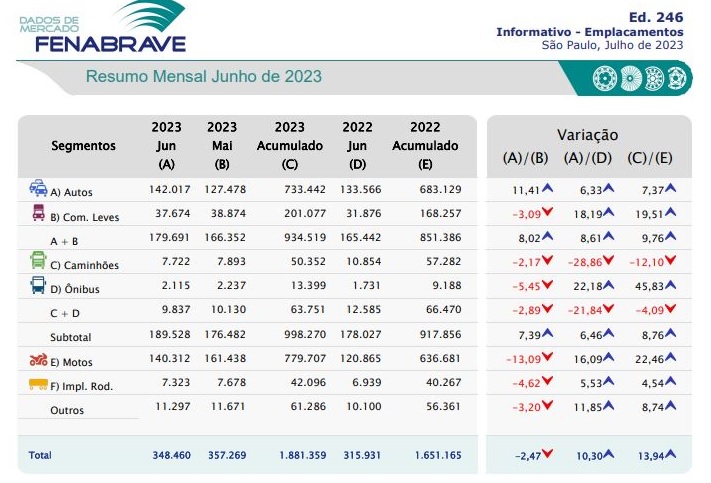Click the fourth wheel icon in banner
Screen dimensions: 711x483
tap(678, 78)
